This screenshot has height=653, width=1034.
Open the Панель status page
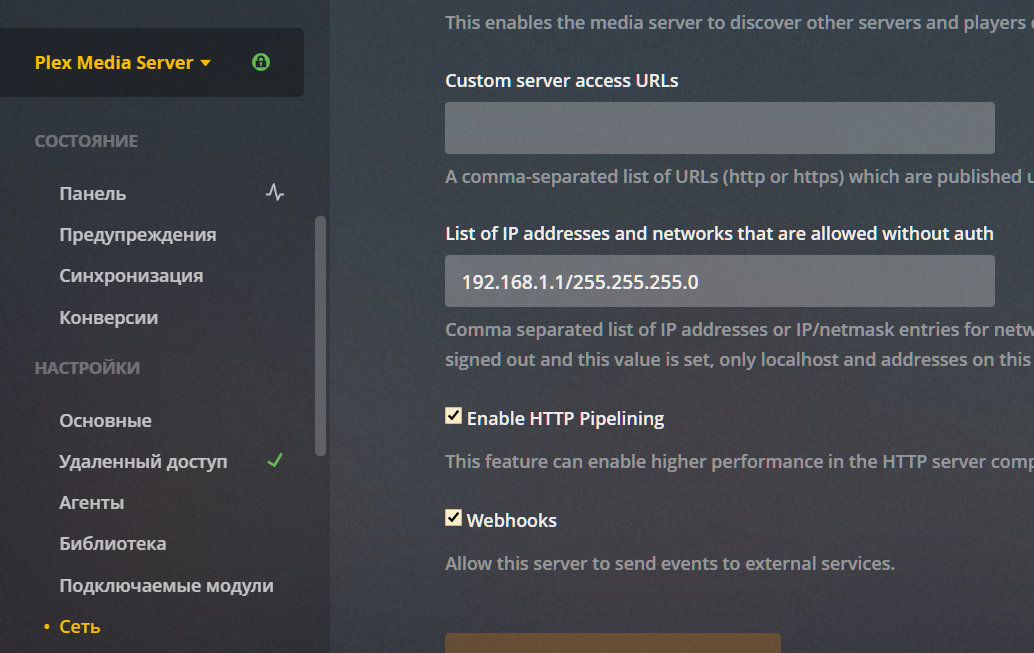click(93, 193)
